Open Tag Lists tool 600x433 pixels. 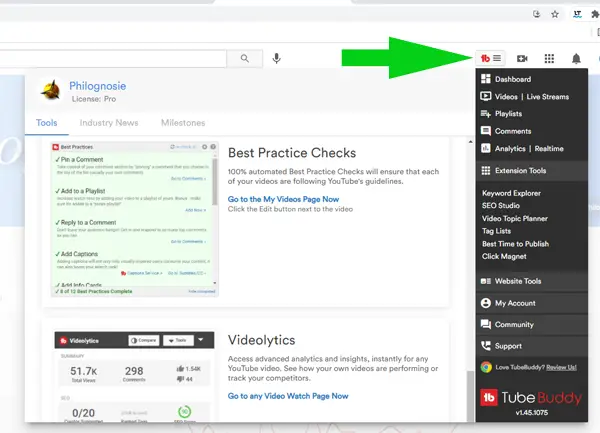(496, 231)
